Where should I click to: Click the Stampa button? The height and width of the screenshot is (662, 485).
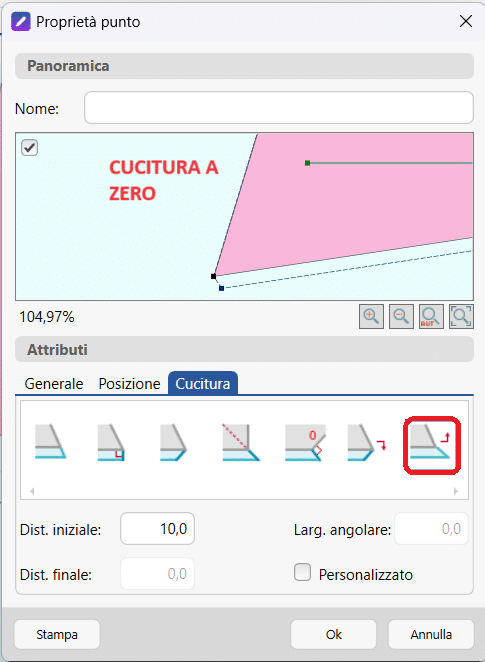tap(57, 634)
